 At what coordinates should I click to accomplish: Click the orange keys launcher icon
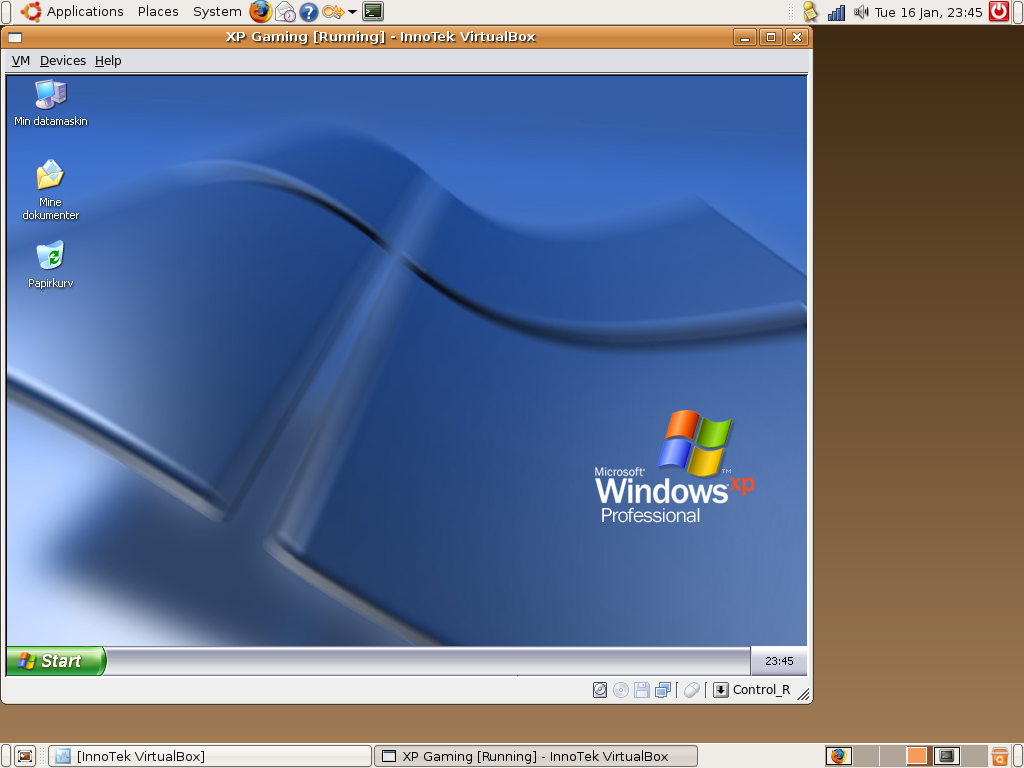(332, 12)
